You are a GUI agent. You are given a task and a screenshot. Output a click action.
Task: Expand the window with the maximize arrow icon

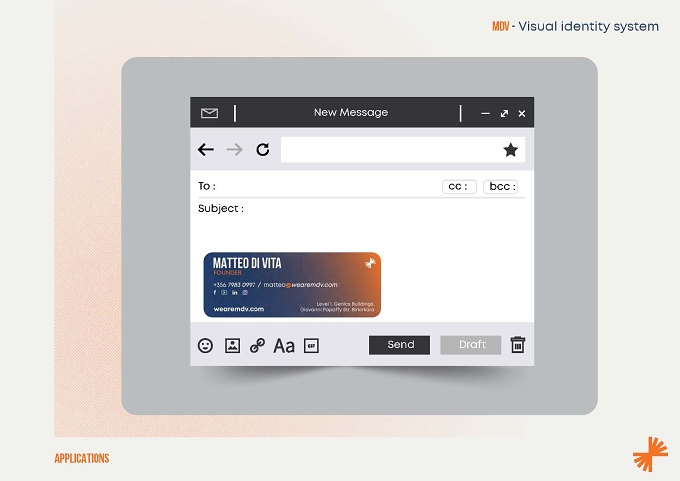[504, 114]
